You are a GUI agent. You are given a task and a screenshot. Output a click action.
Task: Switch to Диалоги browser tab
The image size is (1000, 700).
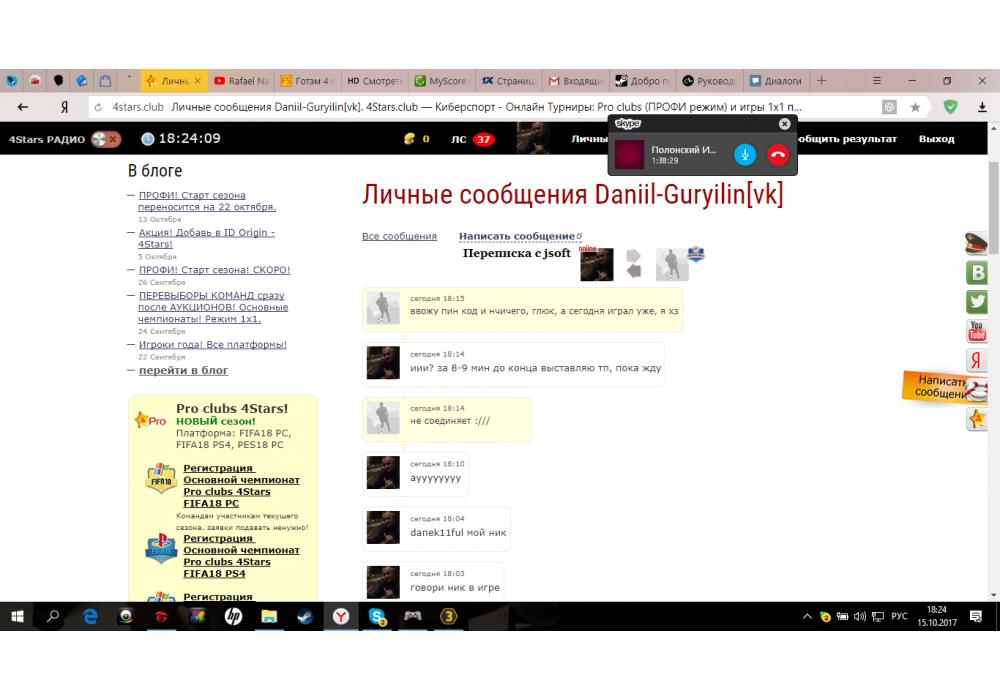pos(777,81)
